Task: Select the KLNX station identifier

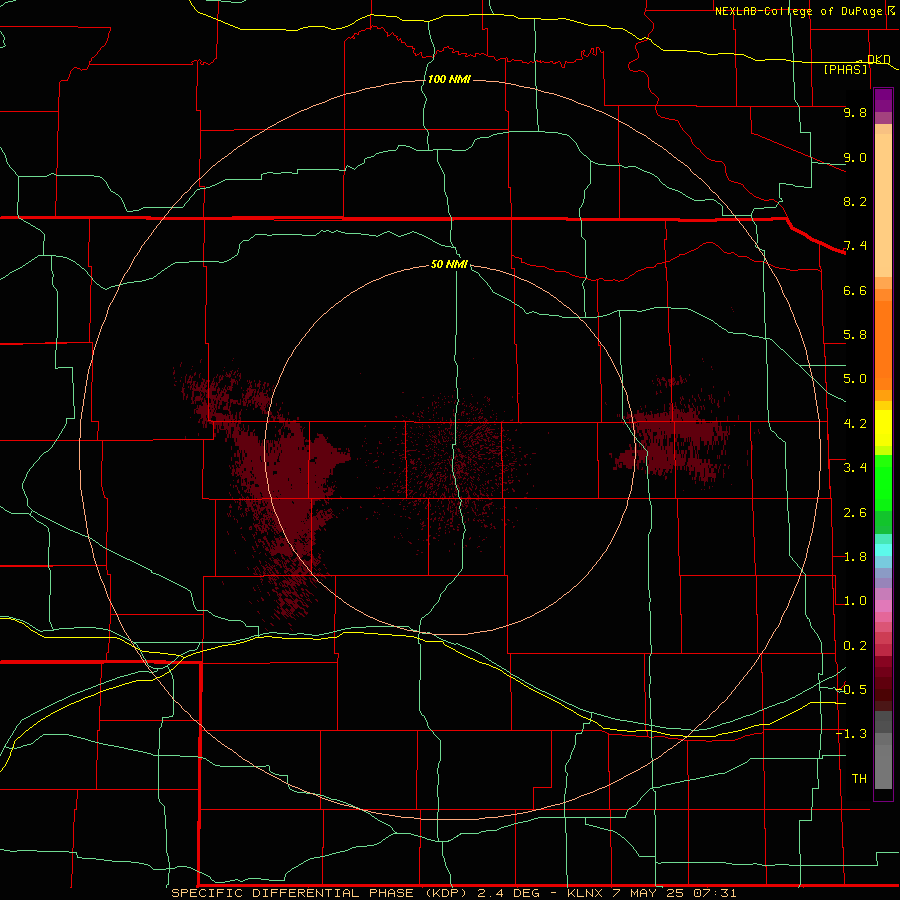Action: point(585,893)
